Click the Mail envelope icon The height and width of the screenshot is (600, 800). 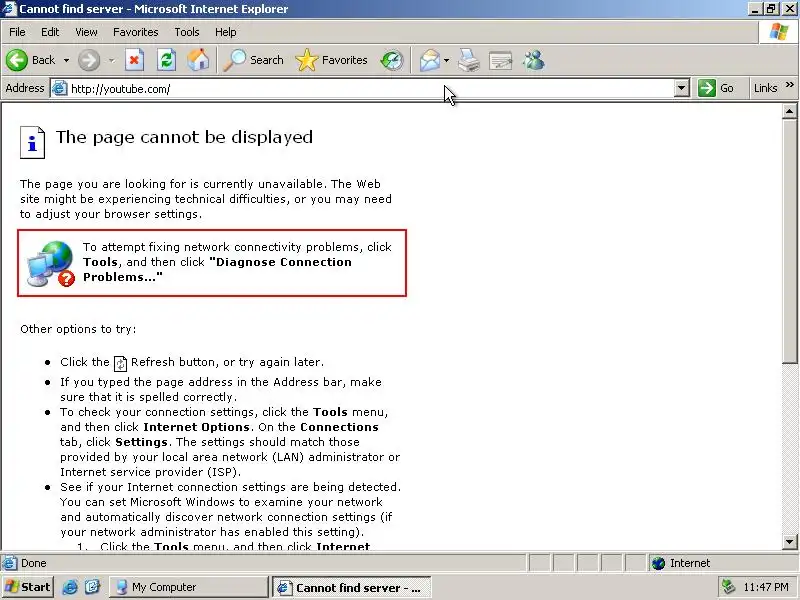pos(430,60)
